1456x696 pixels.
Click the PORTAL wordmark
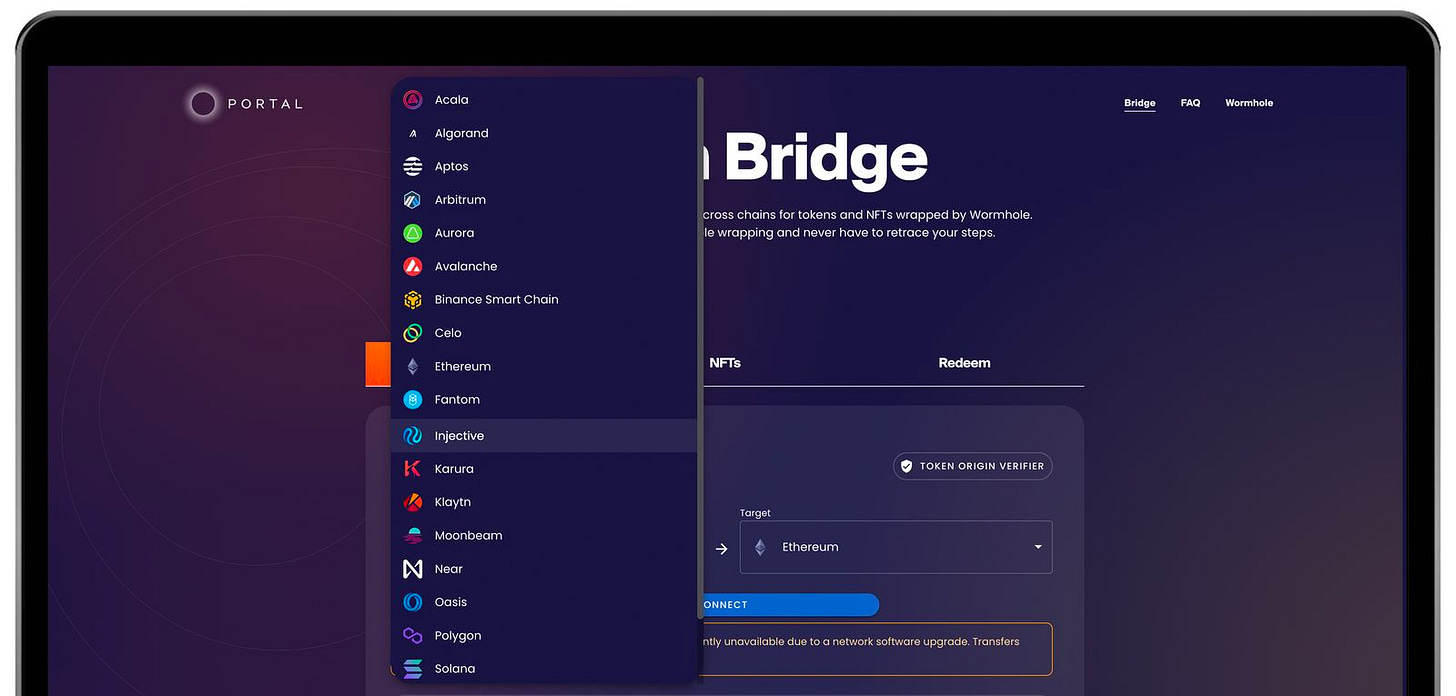tap(265, 103)
